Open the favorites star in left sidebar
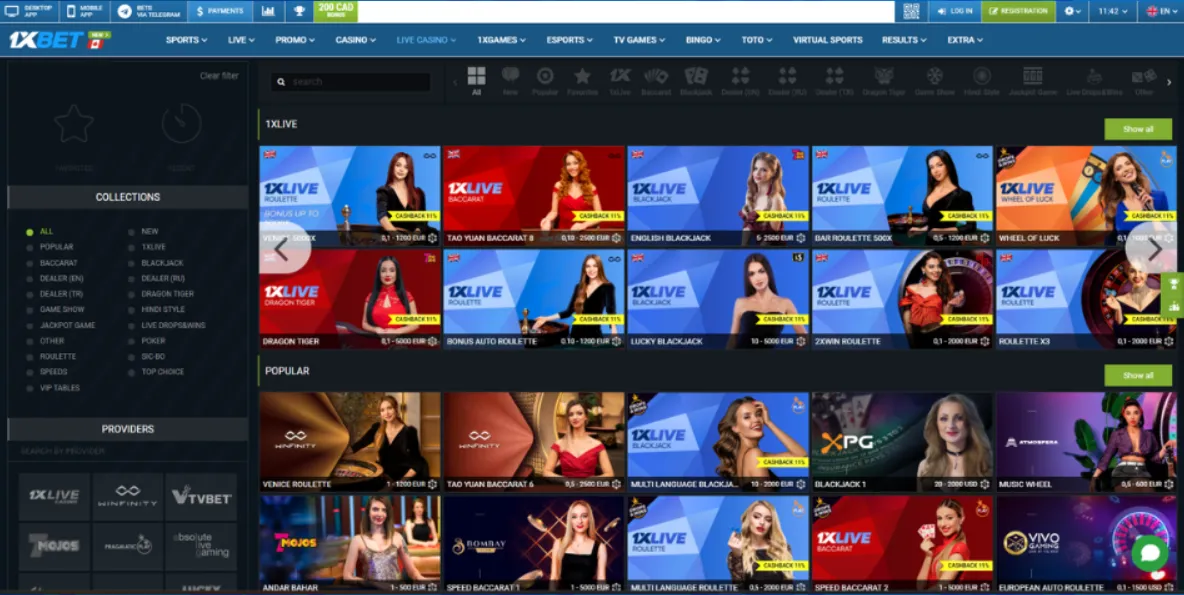 [x=74, y=124]
